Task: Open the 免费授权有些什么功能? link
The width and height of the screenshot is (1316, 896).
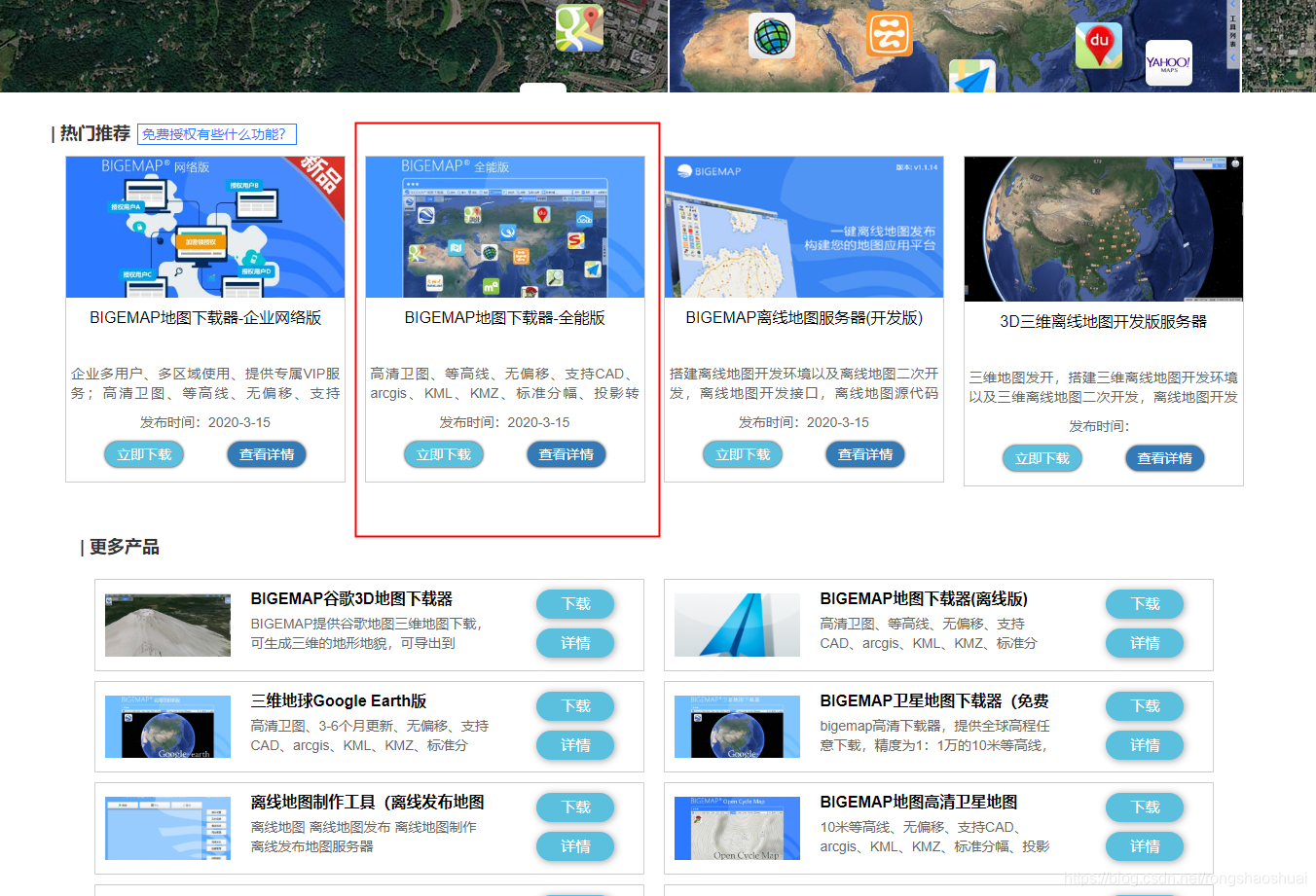Action: 216,134
